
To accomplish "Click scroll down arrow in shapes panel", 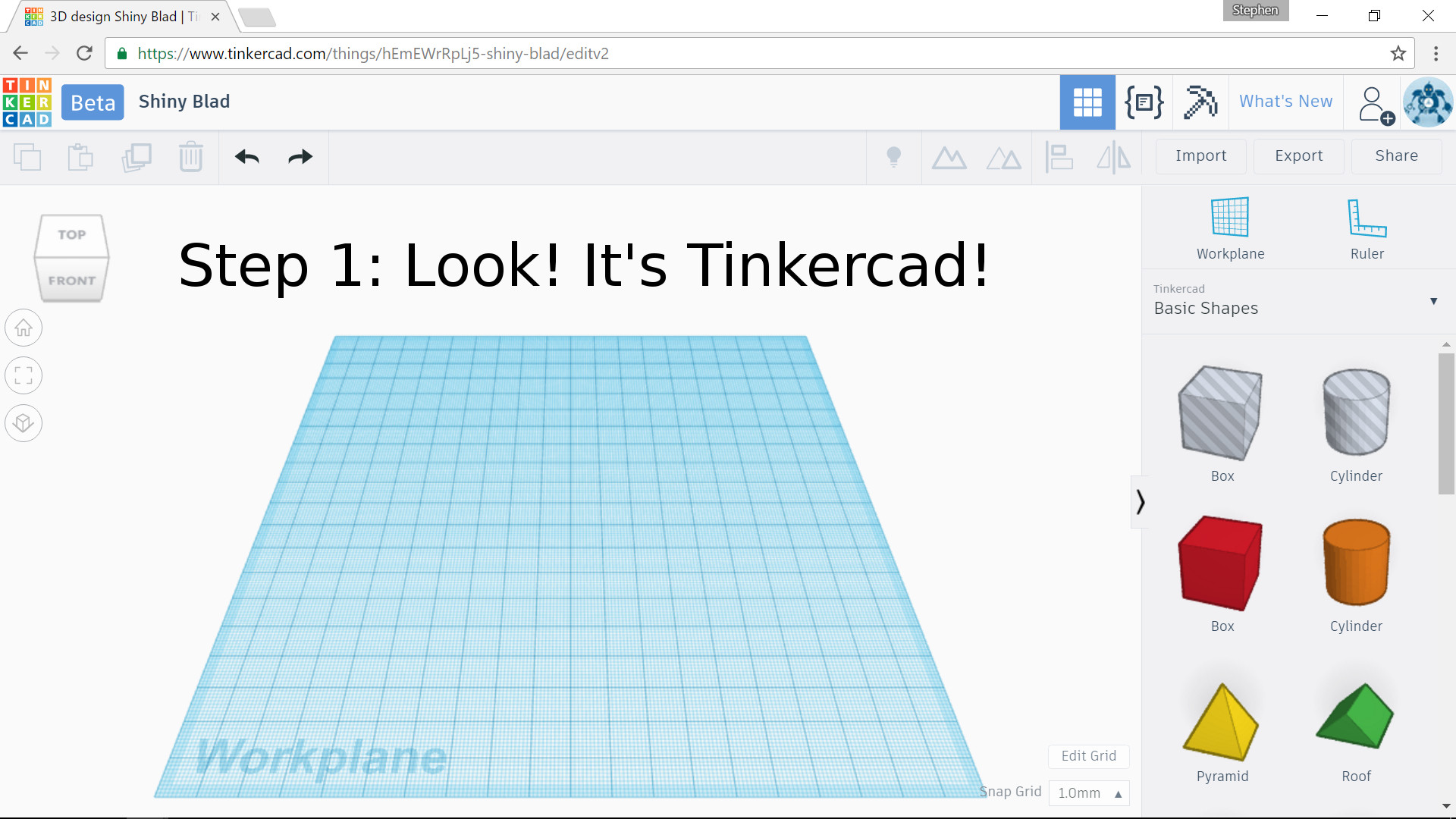I will 1446,806.
